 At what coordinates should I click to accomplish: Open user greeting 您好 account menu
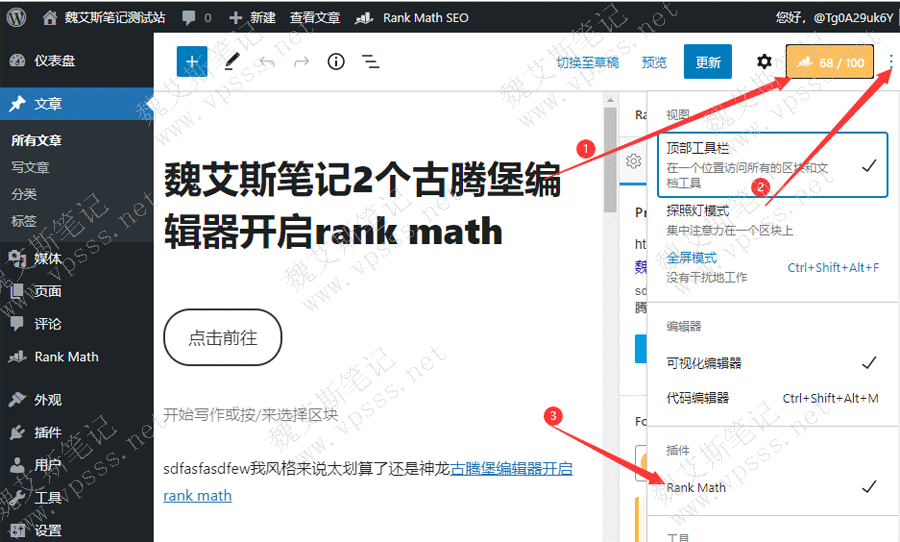click(x=835, y=18)
